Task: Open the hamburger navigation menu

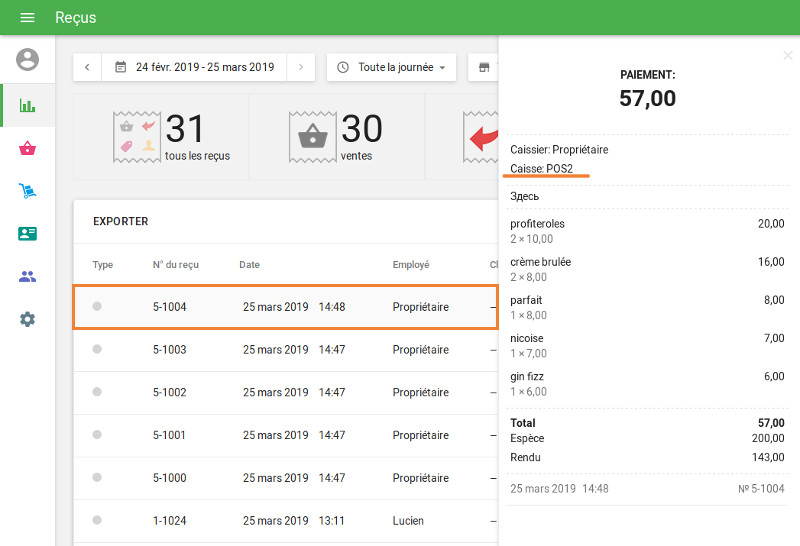Action: (x=27, y=18)
